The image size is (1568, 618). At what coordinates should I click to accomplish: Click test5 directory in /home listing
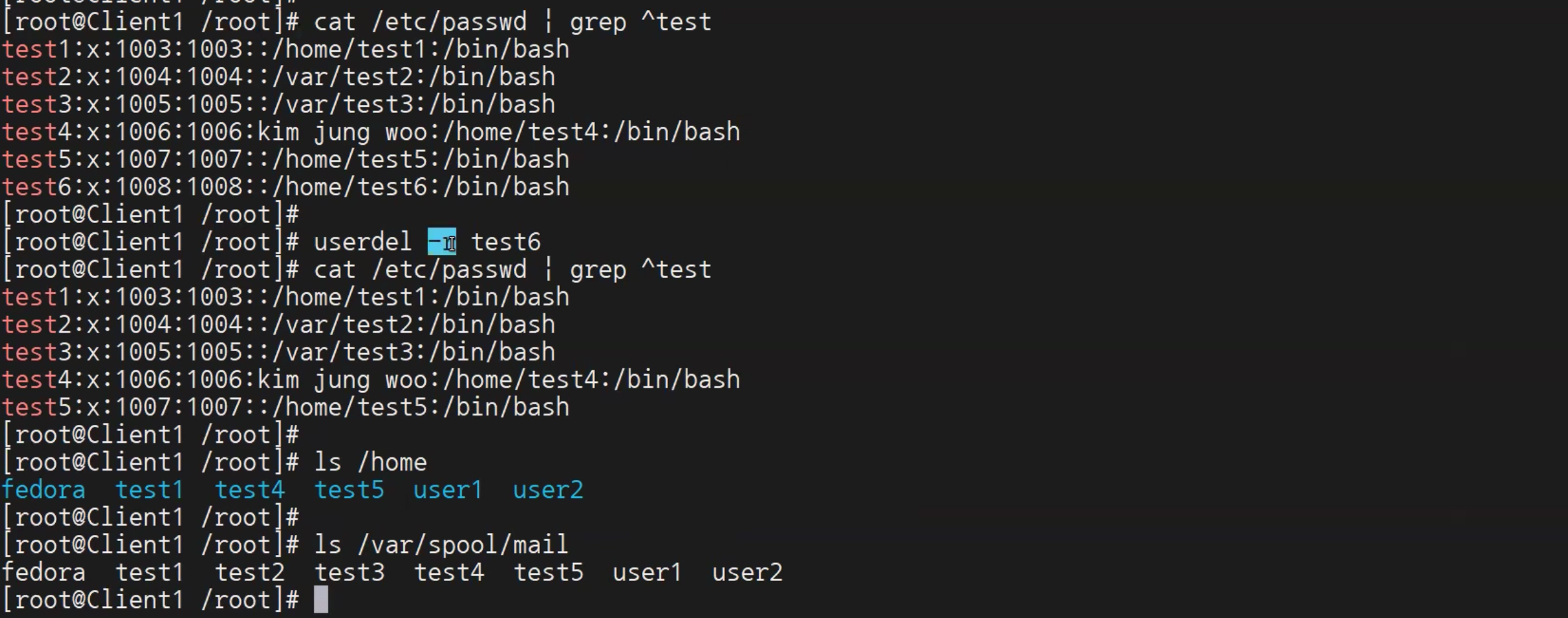pyautogui.click(x=349, y=490)
